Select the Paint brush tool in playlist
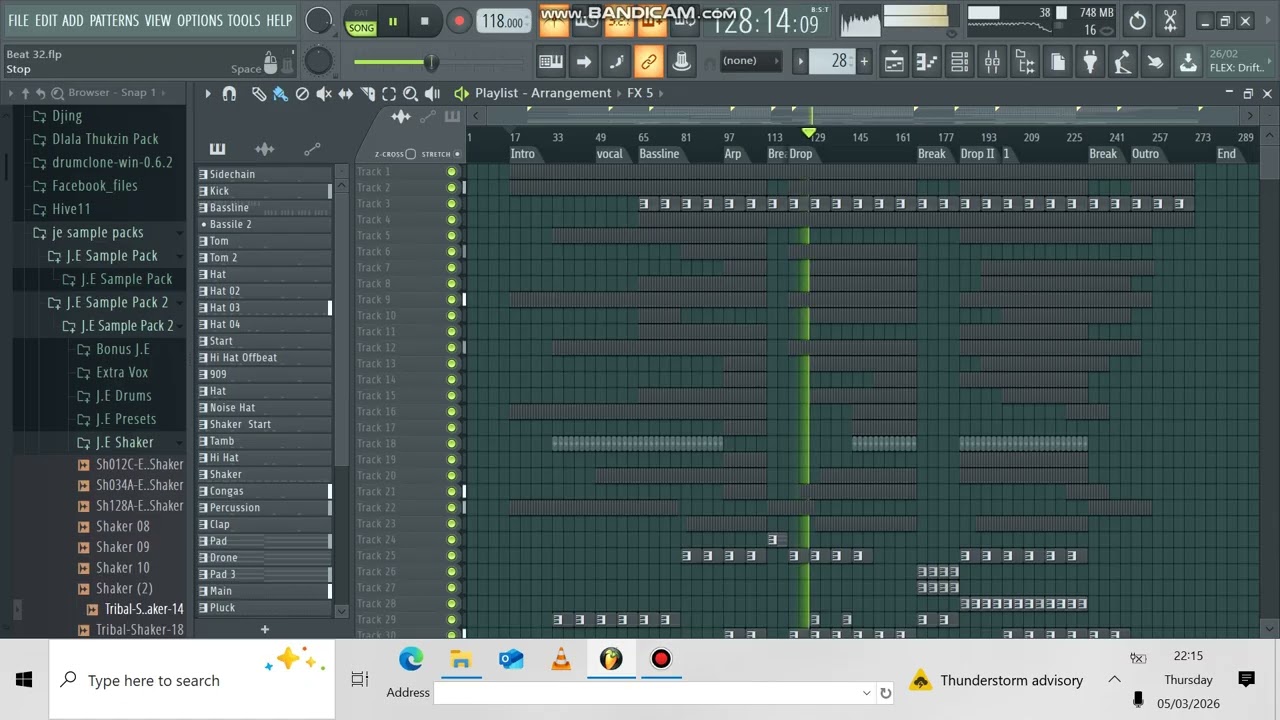Screen dimensions: 1280x720 point(280,93)
